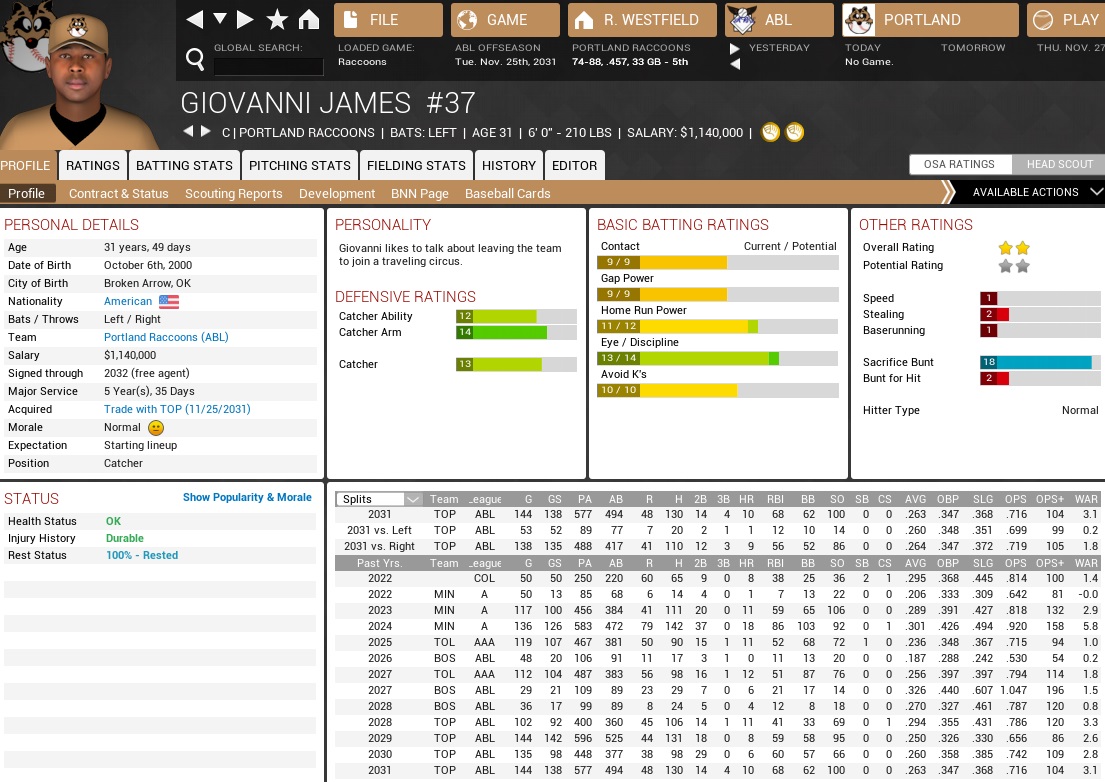The image size is (1105, 782).
Task: Click the back navigation arrow at top
Action: (195, 19)
